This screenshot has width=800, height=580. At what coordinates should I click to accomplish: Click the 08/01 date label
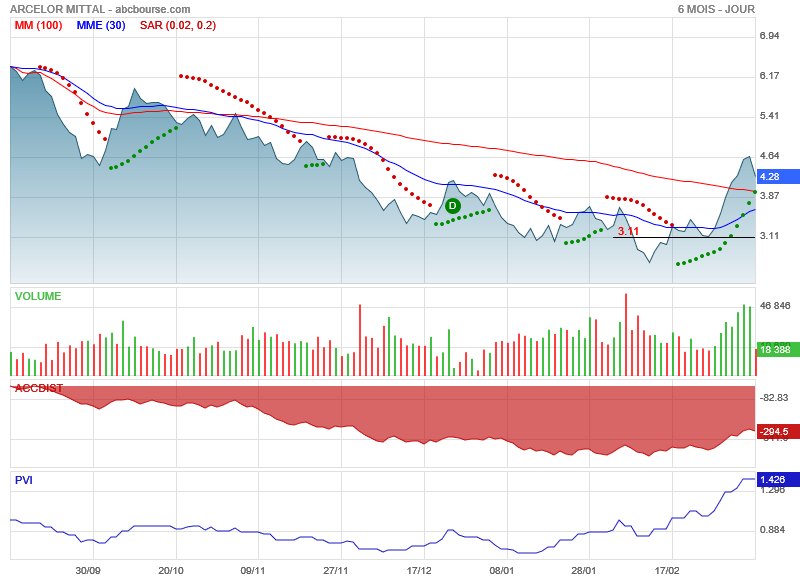(502, 570)
